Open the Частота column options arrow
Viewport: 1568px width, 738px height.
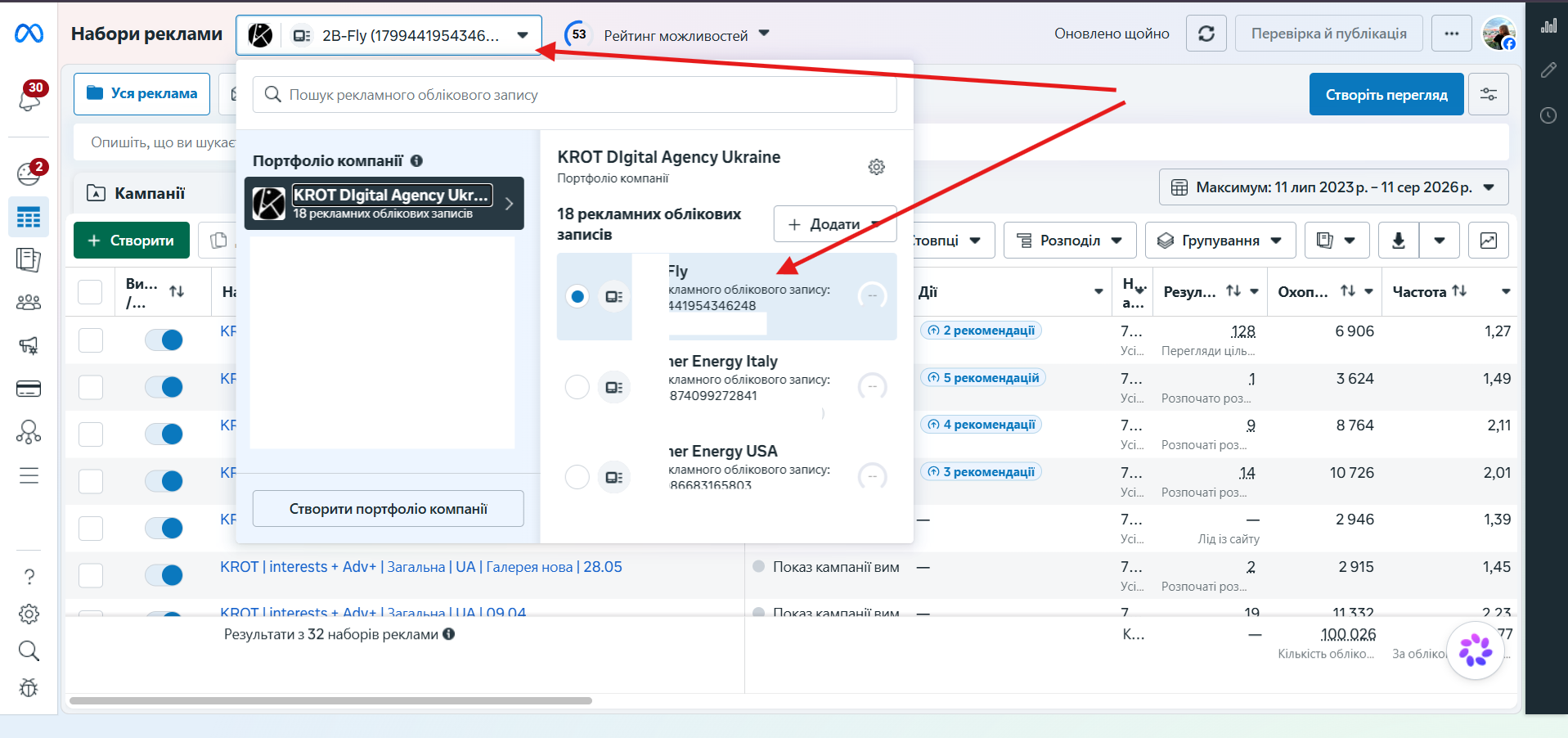1506,292
